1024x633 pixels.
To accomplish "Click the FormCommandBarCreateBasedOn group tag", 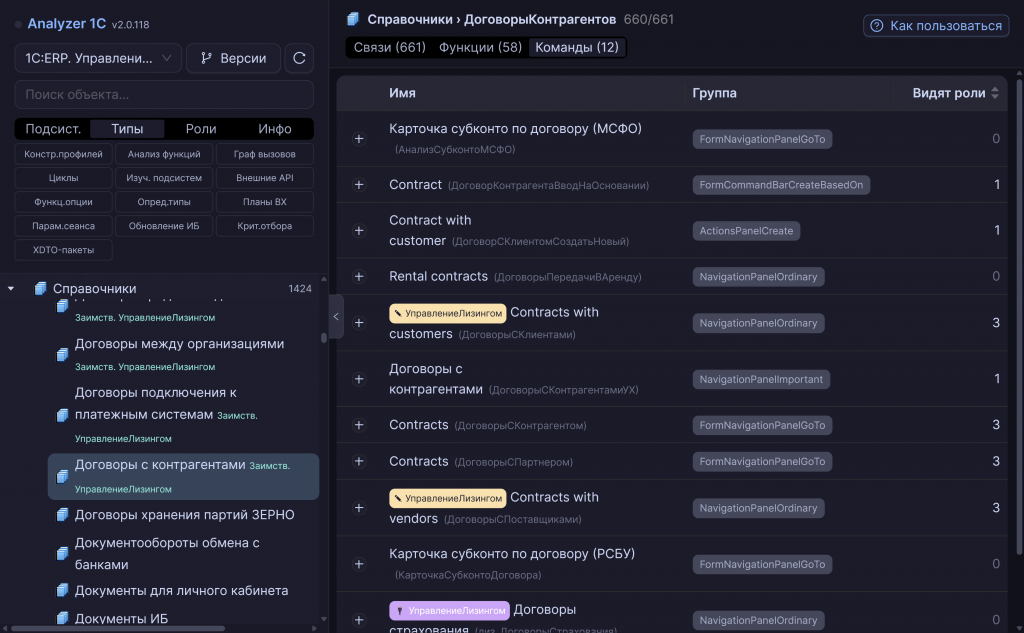I will coord(781,185).
